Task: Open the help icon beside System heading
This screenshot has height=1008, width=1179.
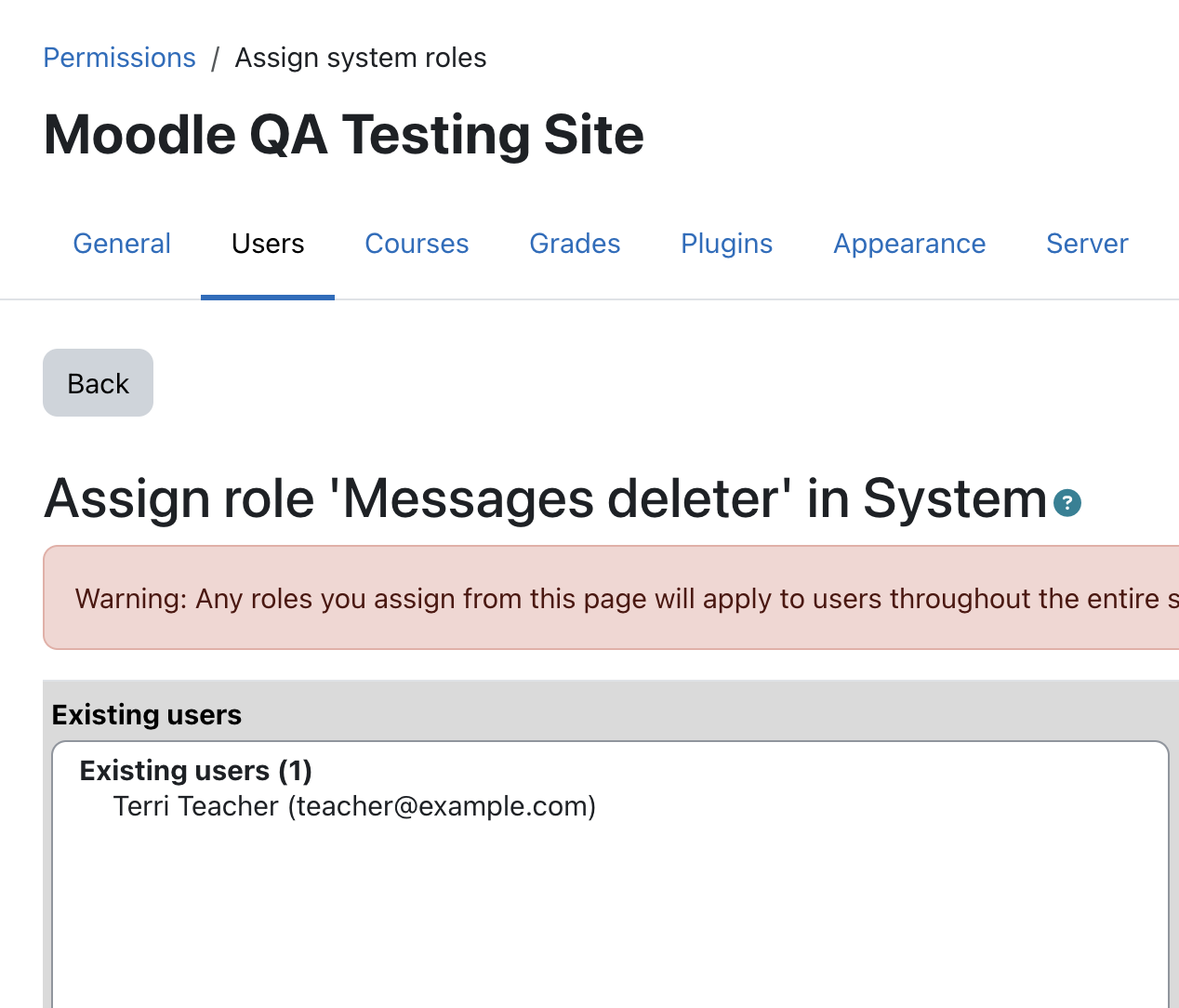Action: click(1067, 503)
